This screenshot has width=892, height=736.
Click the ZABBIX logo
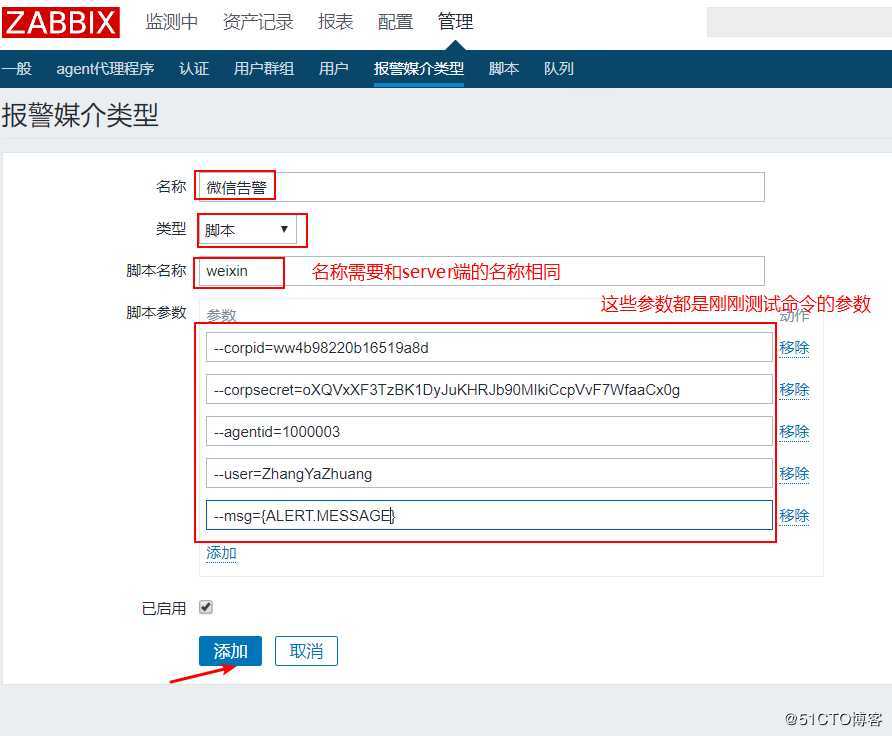pos(60,22)
